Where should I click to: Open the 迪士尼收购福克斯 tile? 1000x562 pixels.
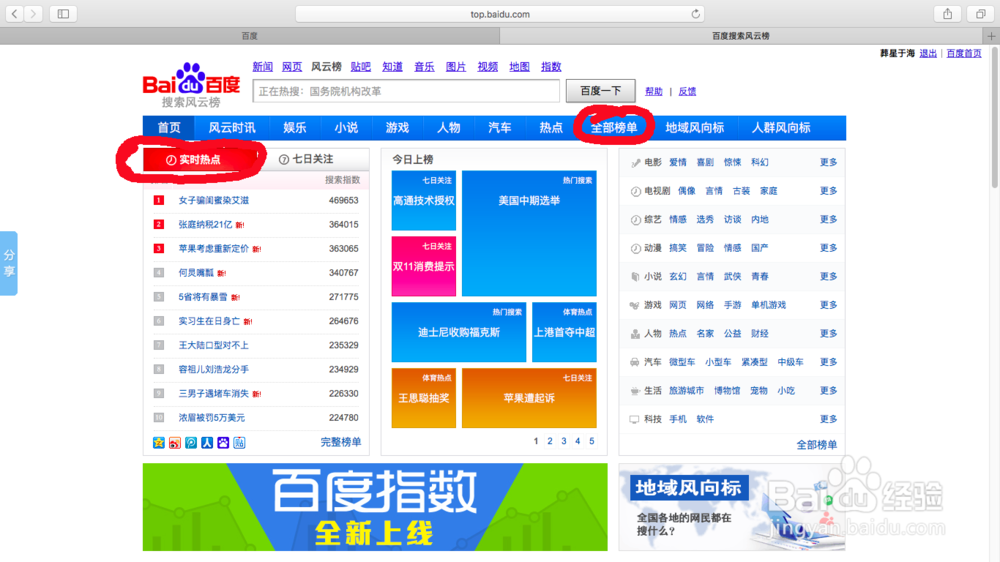click(459, 332)
